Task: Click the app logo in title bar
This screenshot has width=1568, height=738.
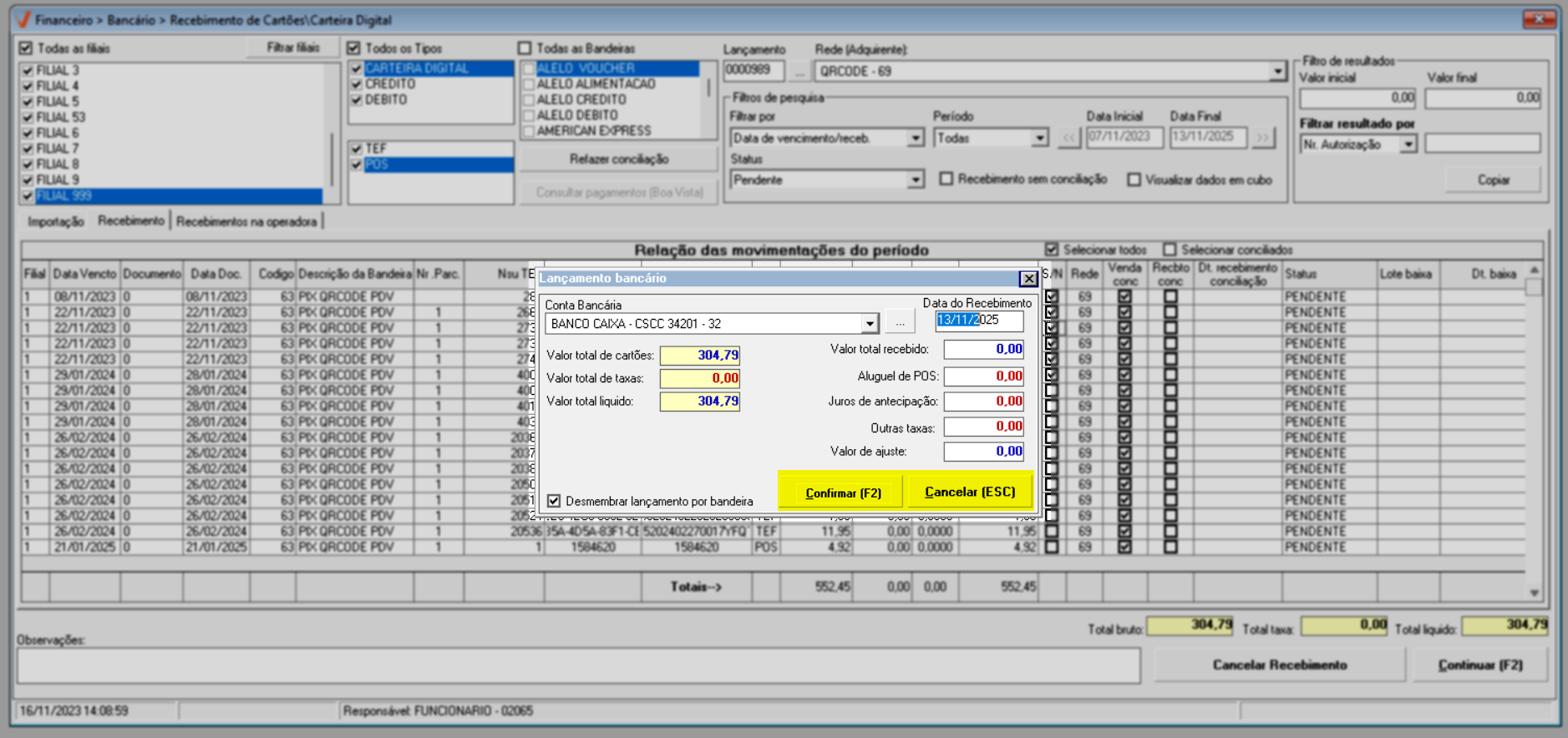Action: pos(23,19)
